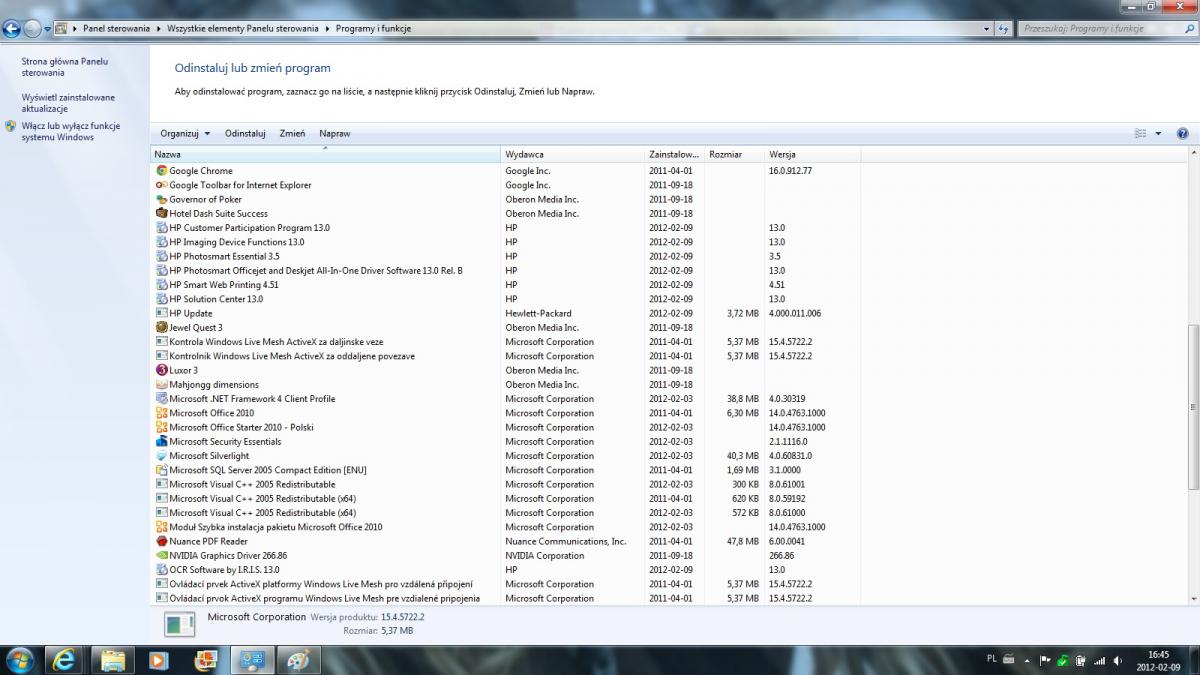Click the Zmień toolbar button
The height and width of the screenshot is (675, 1200).
293,133
